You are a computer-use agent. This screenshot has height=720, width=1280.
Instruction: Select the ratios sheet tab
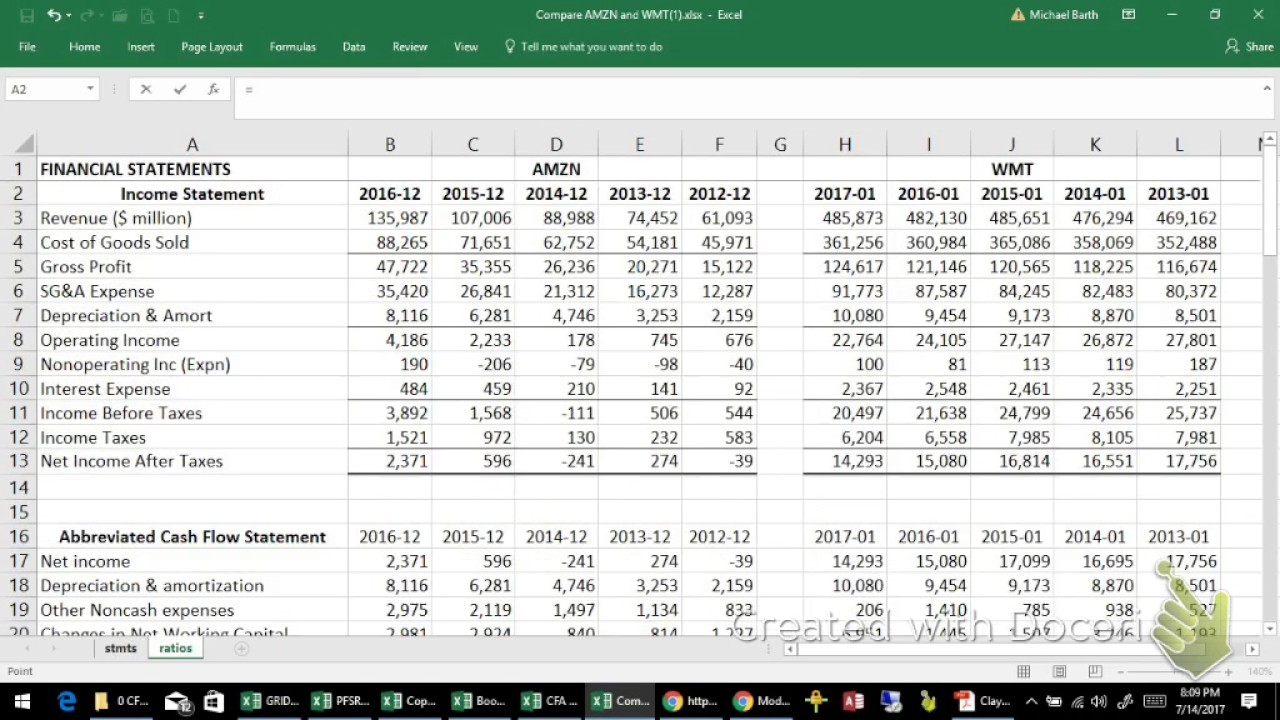point(175,648)
